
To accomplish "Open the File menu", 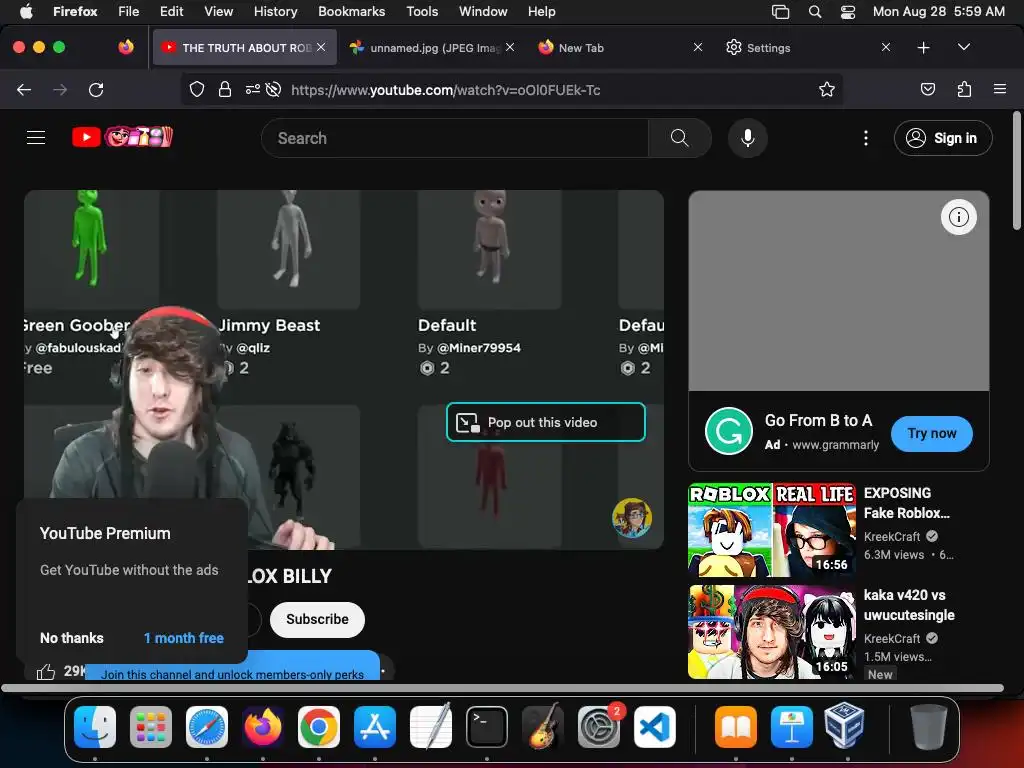I will tap(128, 12).
